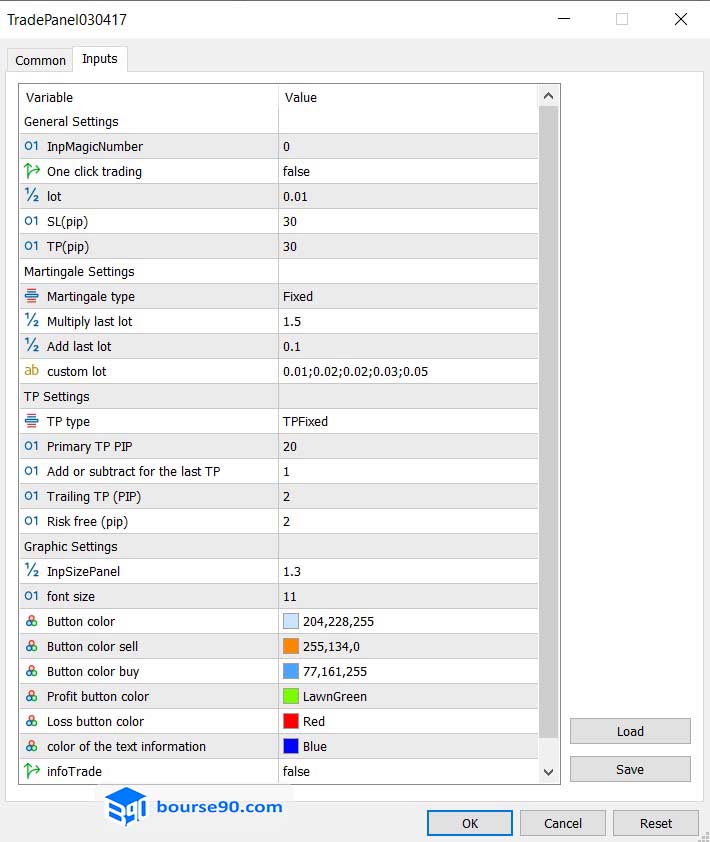
Task: Select the Inputs tab
Action: pyautogui.click(x=99, y=59)
